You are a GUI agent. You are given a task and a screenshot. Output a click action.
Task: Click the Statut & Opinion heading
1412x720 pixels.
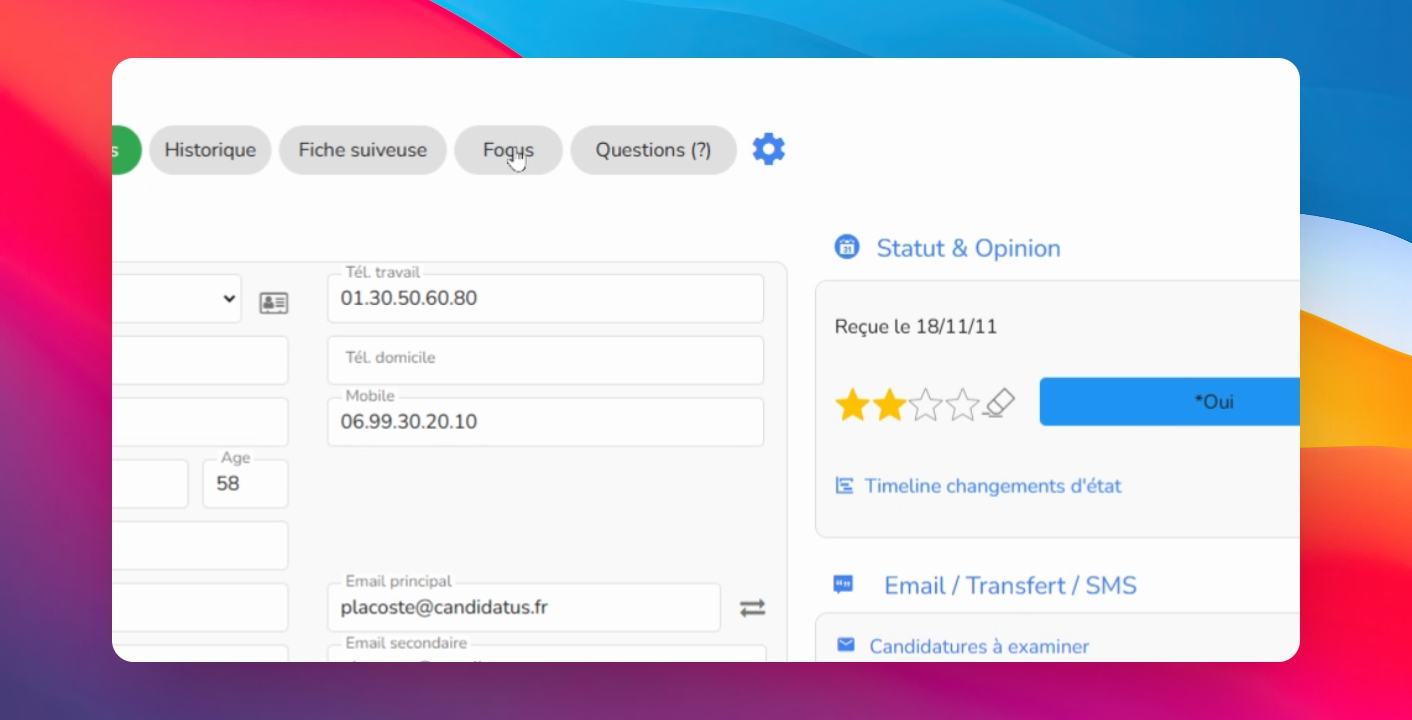click(x=968, y=248)
